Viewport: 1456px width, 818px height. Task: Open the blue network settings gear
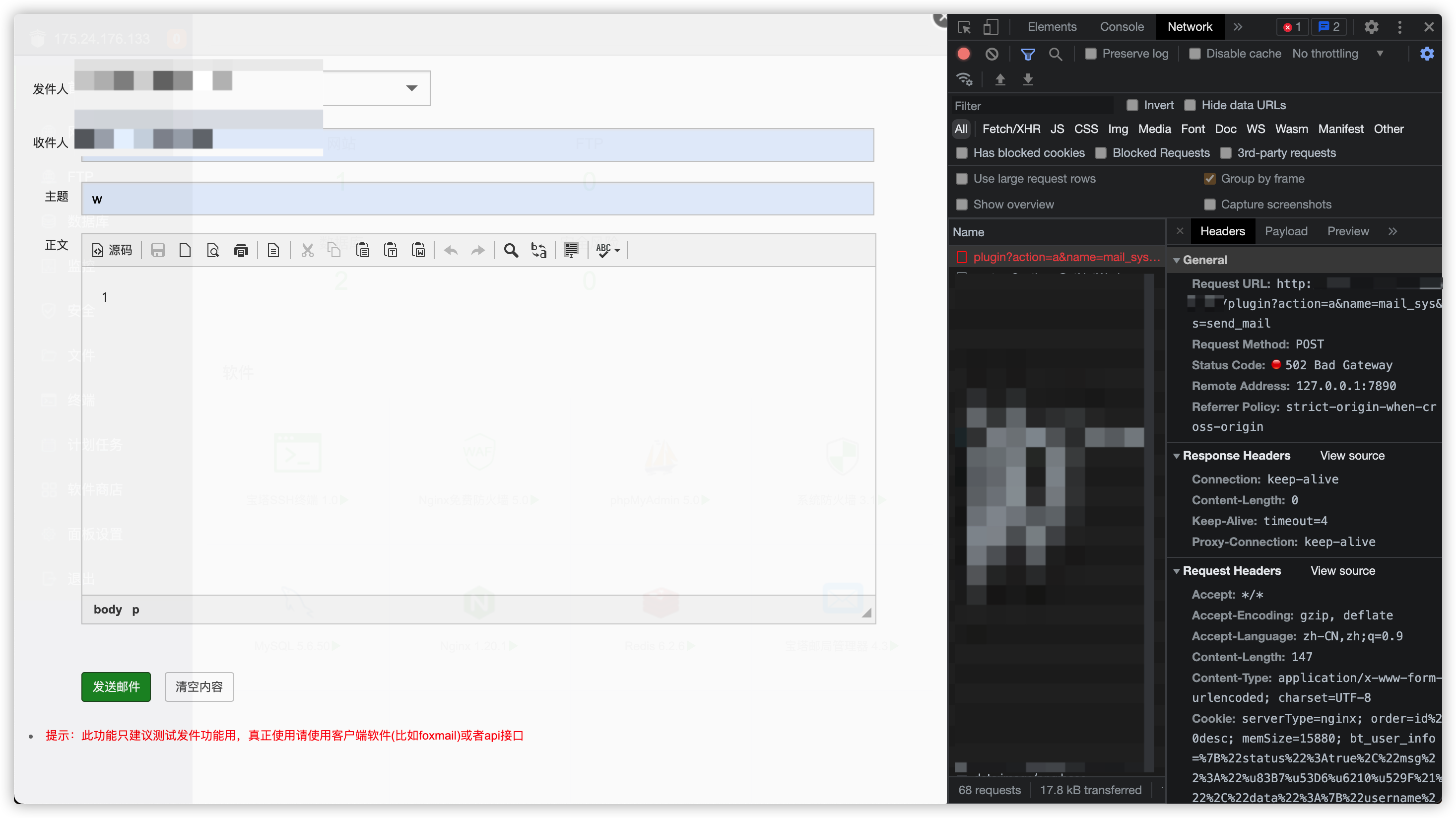(x=1427, y=54)
